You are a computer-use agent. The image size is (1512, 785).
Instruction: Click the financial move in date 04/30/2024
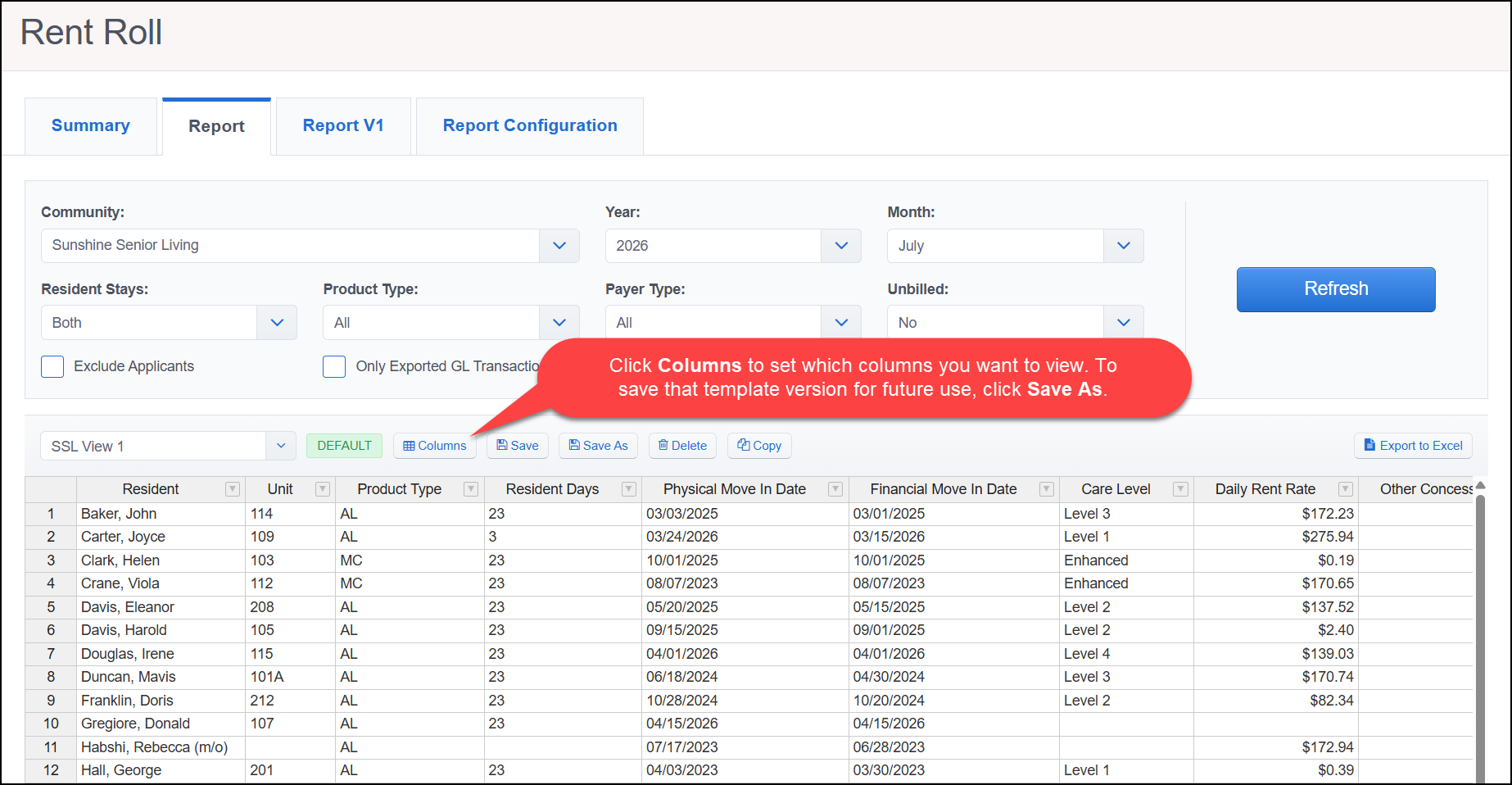954,677
